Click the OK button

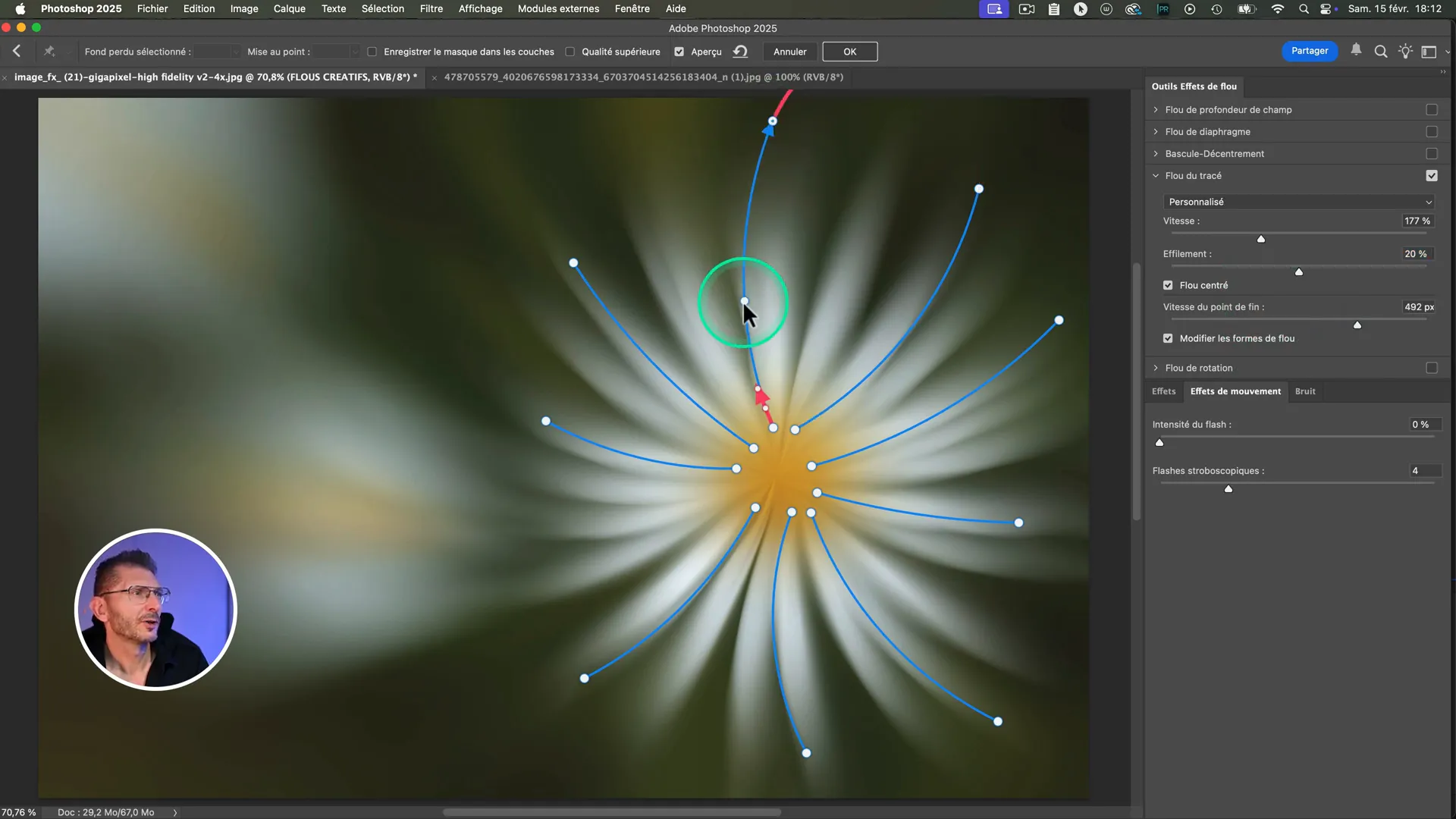pyautogui.click(x=849, y=52)
